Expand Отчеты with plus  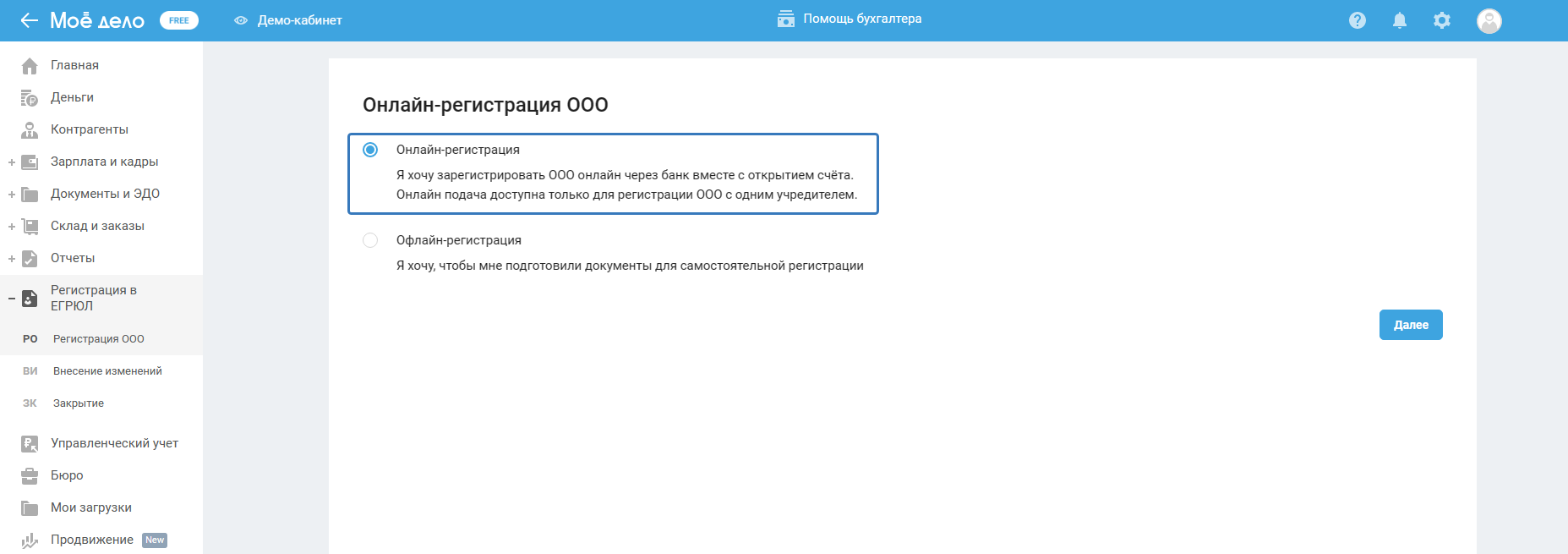pyautogui.click(x=11, y=259)
